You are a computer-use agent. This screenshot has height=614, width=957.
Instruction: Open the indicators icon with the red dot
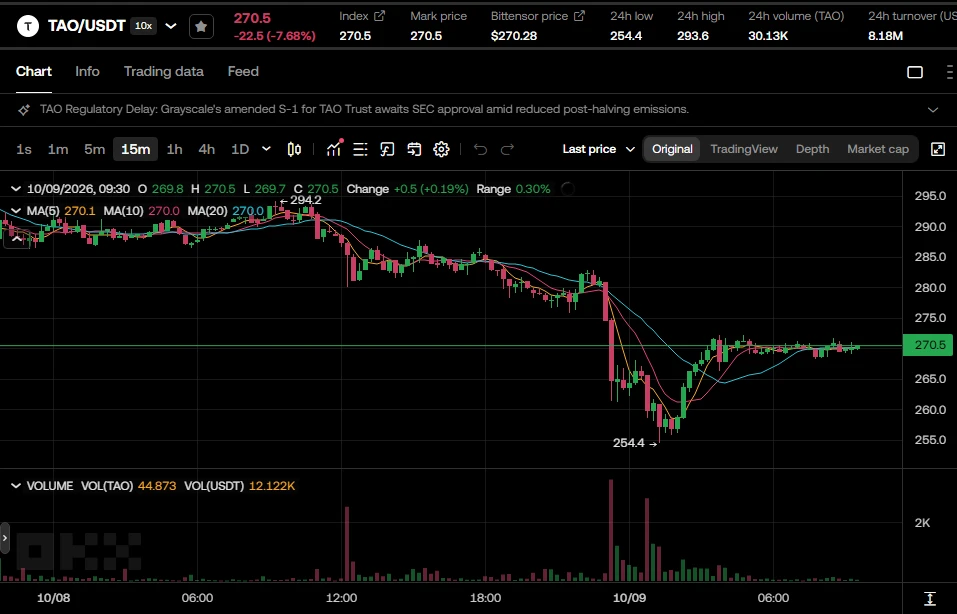[334, 148]
